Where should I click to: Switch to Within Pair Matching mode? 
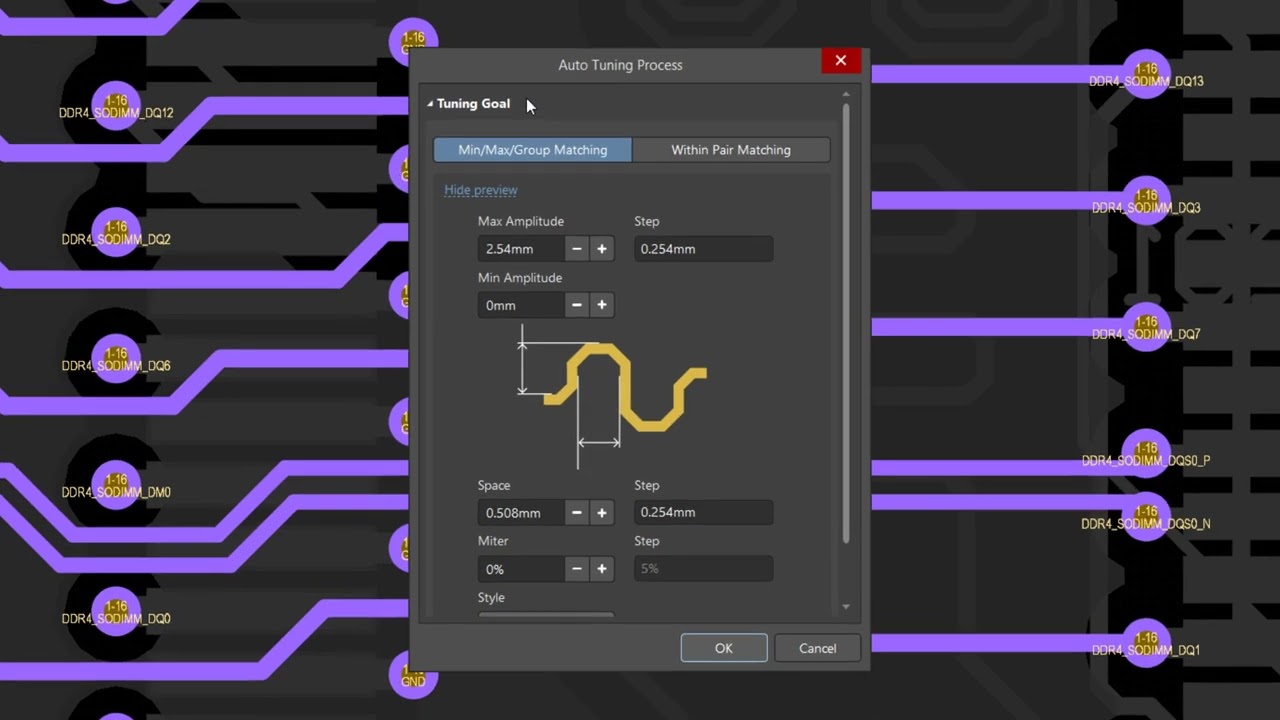(x=730, y=150)
